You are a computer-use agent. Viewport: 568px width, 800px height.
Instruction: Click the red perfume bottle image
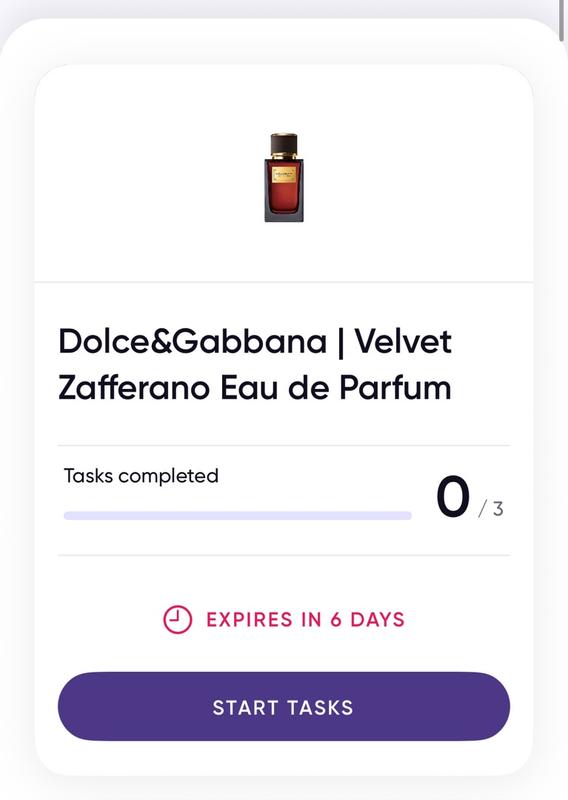284,178
